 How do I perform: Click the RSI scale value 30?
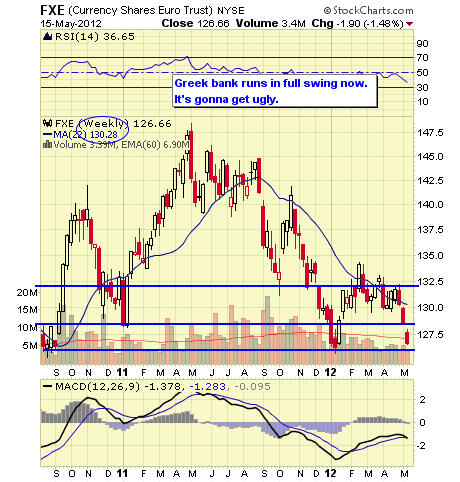[422, 87]
